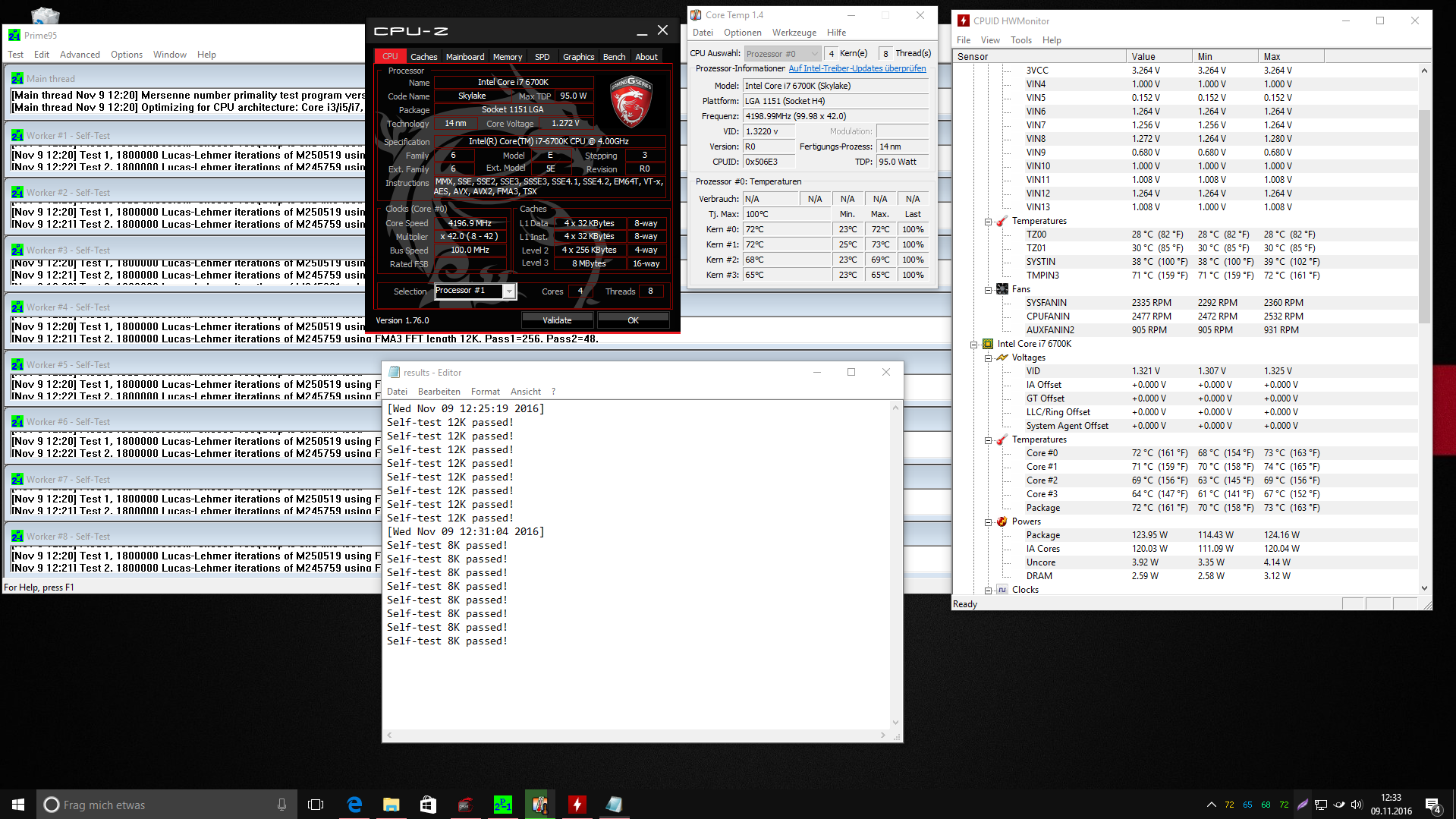
Task: Click the Worker #8 Self-Test window icon
Action: click(x=17, y=536)
